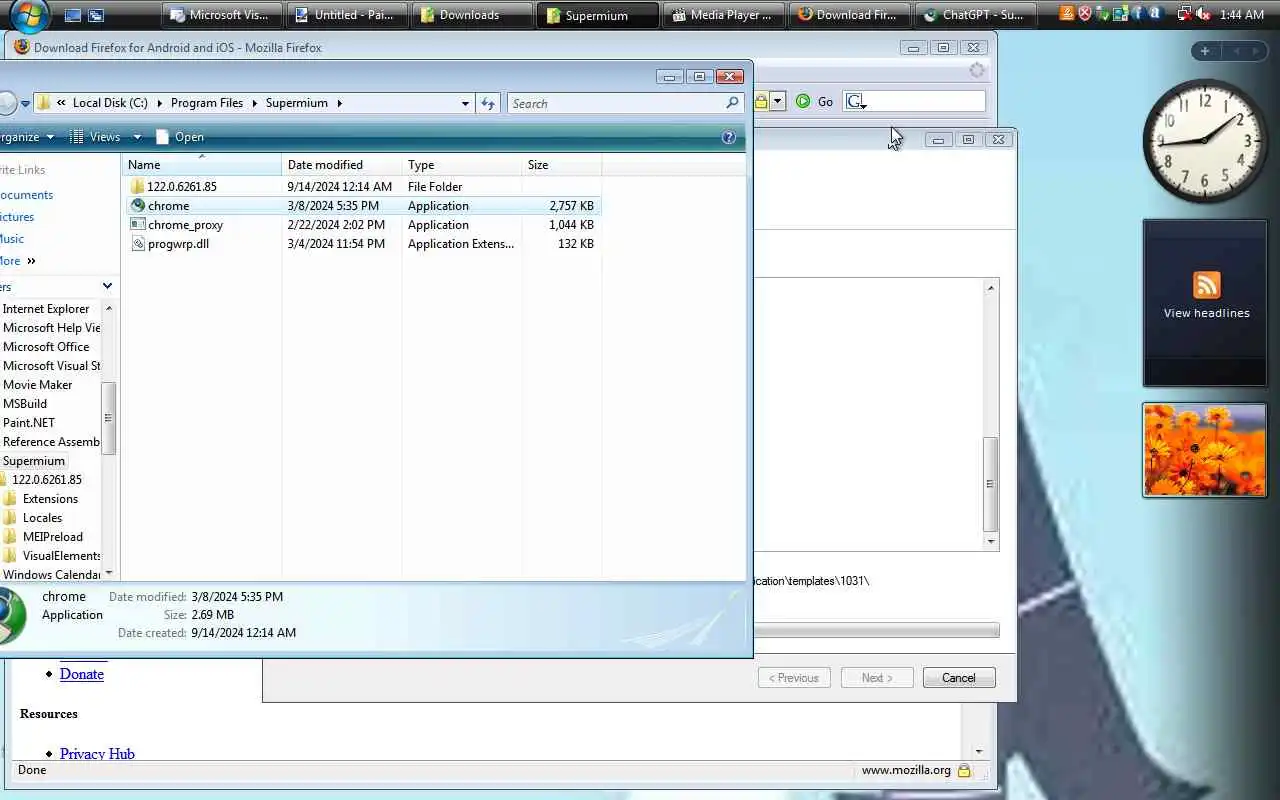Click Program Files in address breadcrumb
The image size is (1280, 800).
207,103
